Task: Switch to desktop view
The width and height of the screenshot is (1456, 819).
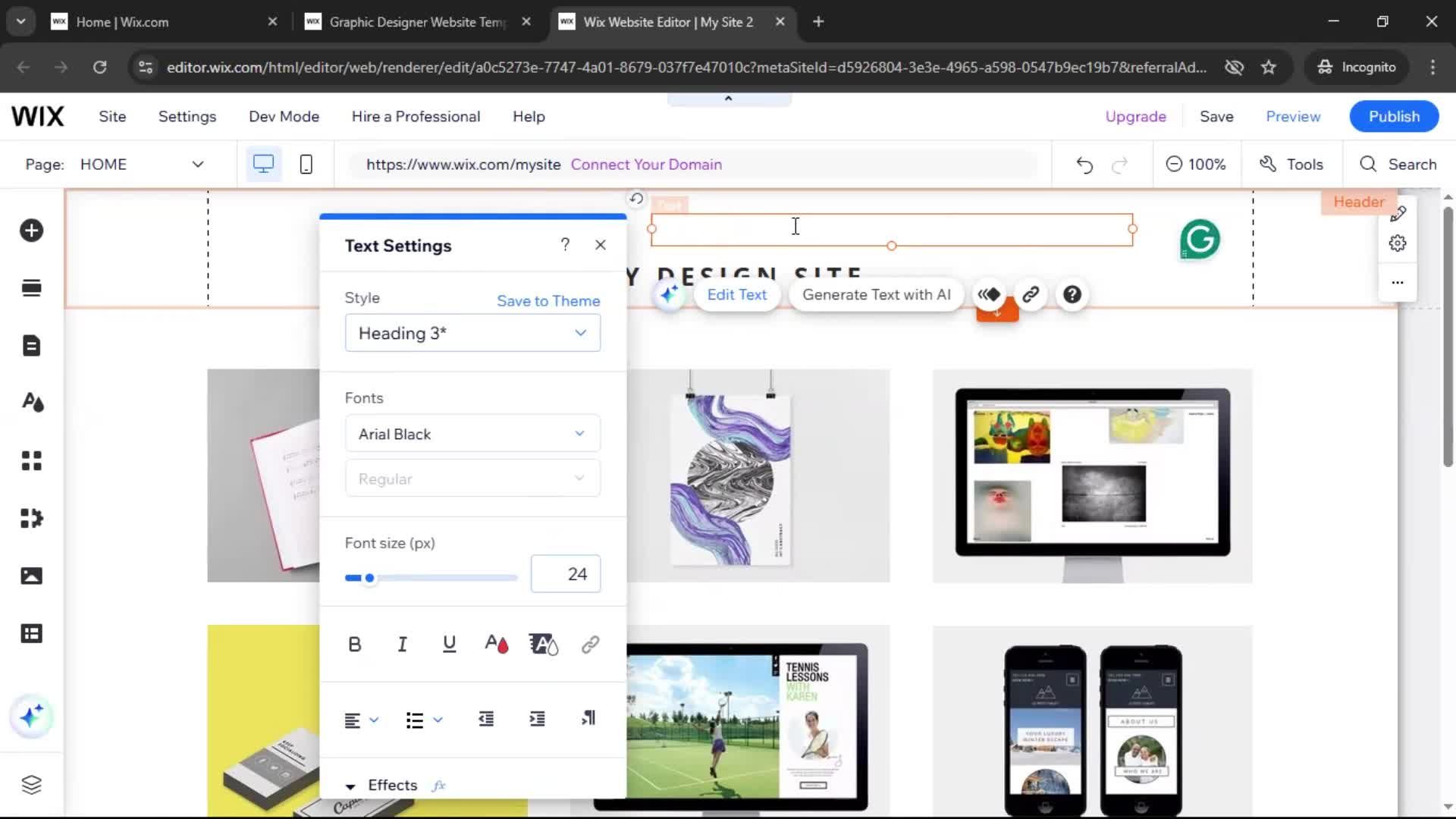Action: click(x=263, y=164)
